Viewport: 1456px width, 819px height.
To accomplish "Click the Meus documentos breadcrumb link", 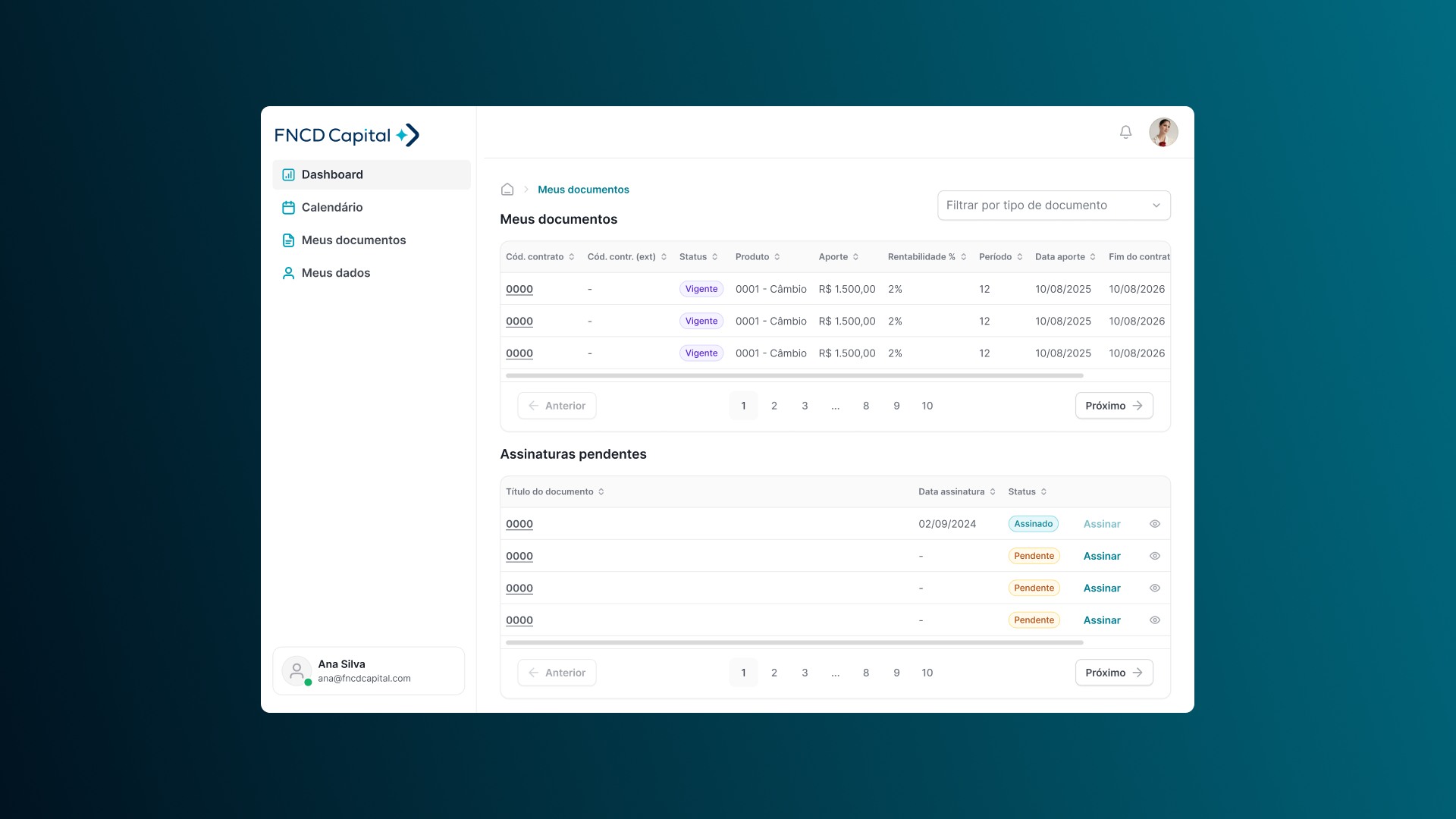I will click(x=583, y=190).
